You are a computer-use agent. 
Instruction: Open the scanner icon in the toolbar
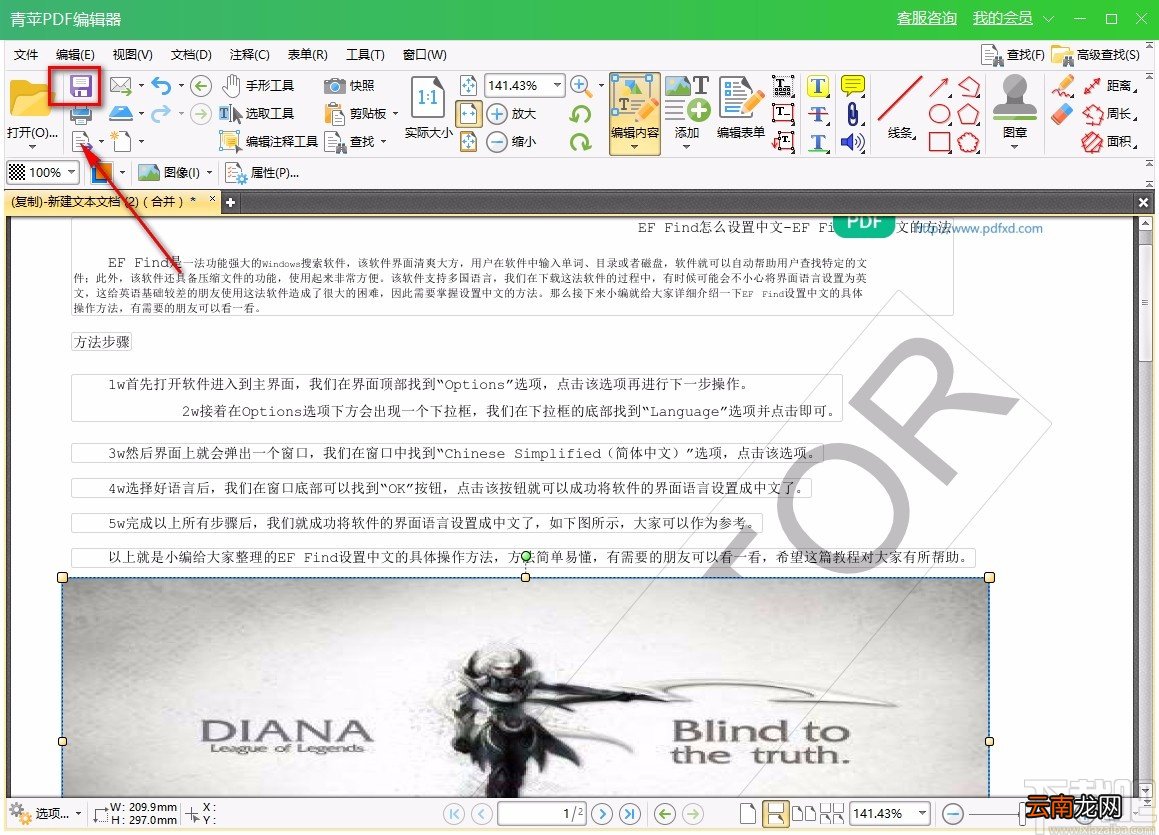120,113
